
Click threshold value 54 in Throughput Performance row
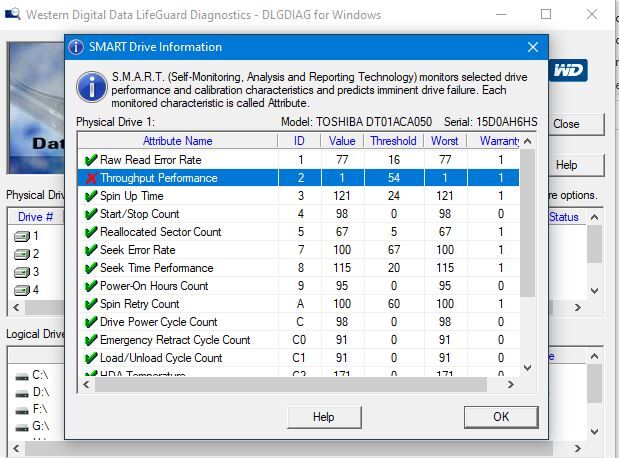coord(394,178)
